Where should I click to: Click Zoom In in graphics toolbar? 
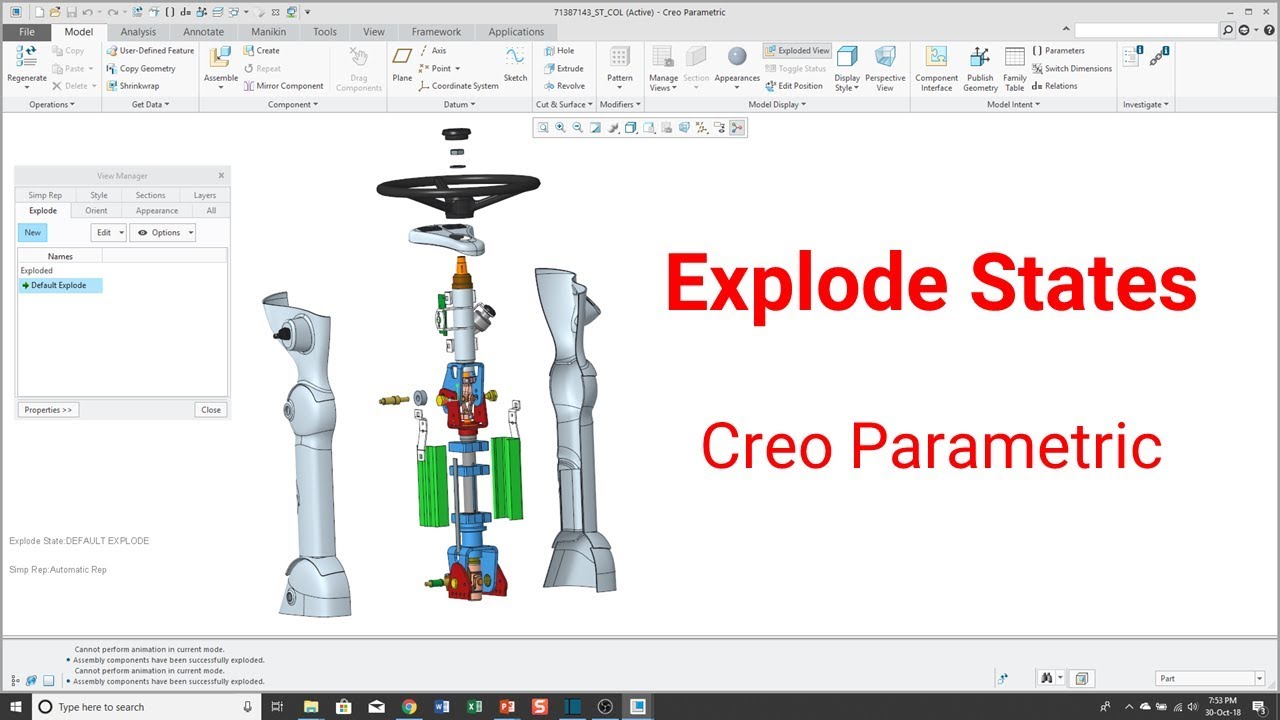tap(560, 128)
